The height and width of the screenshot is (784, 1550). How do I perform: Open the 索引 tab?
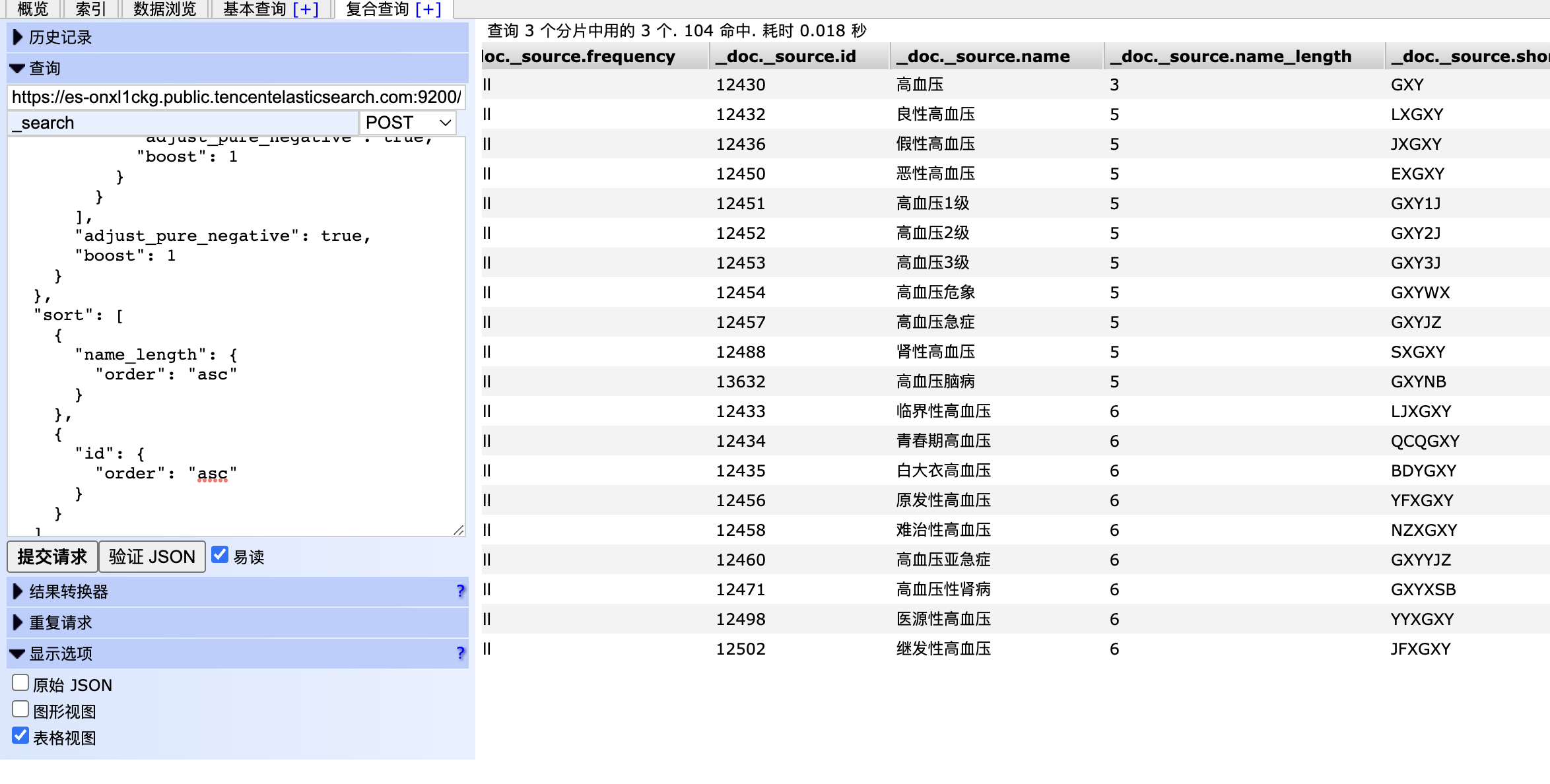(90, 9)
